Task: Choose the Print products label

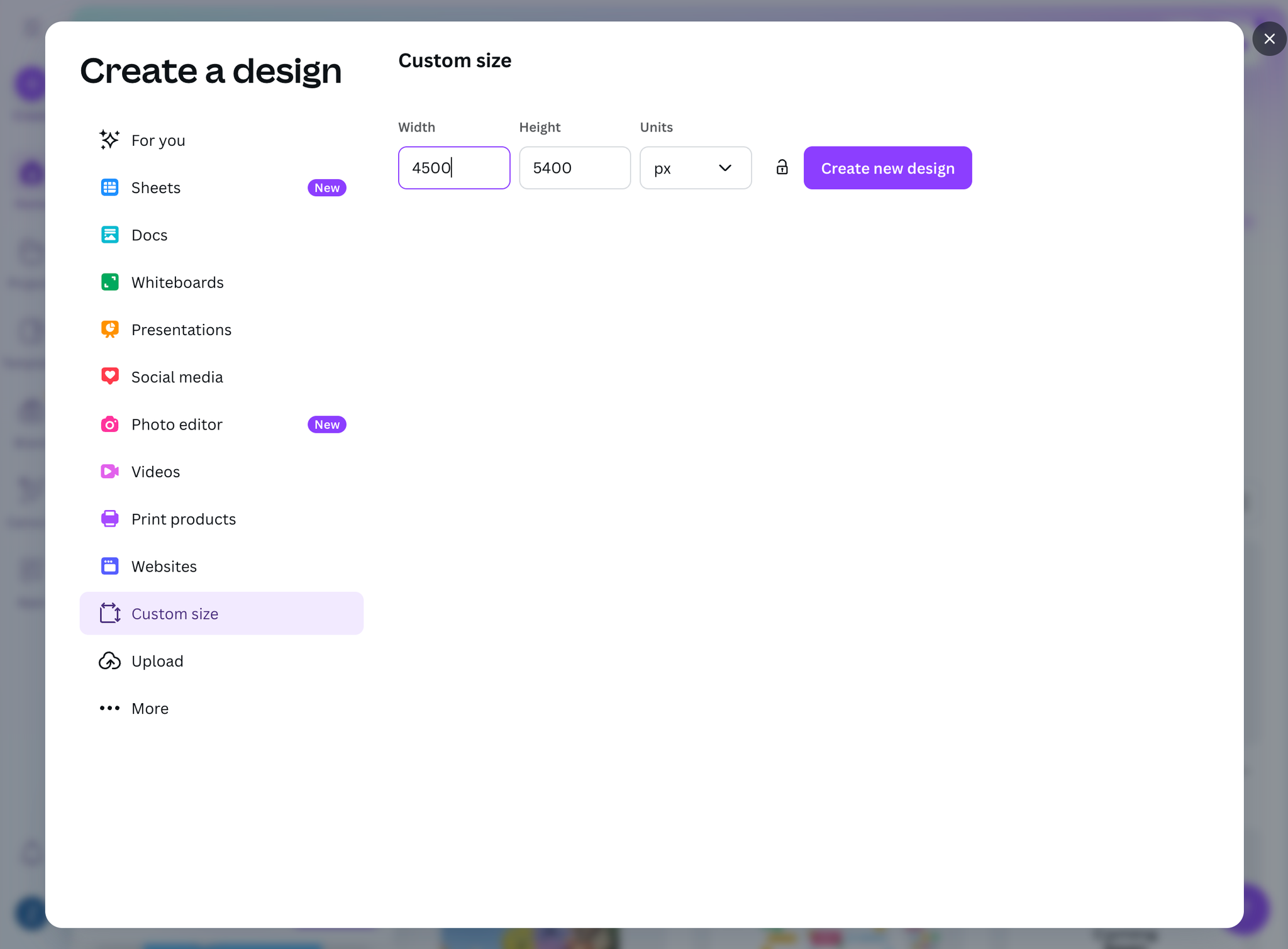Action: [184, 519]
